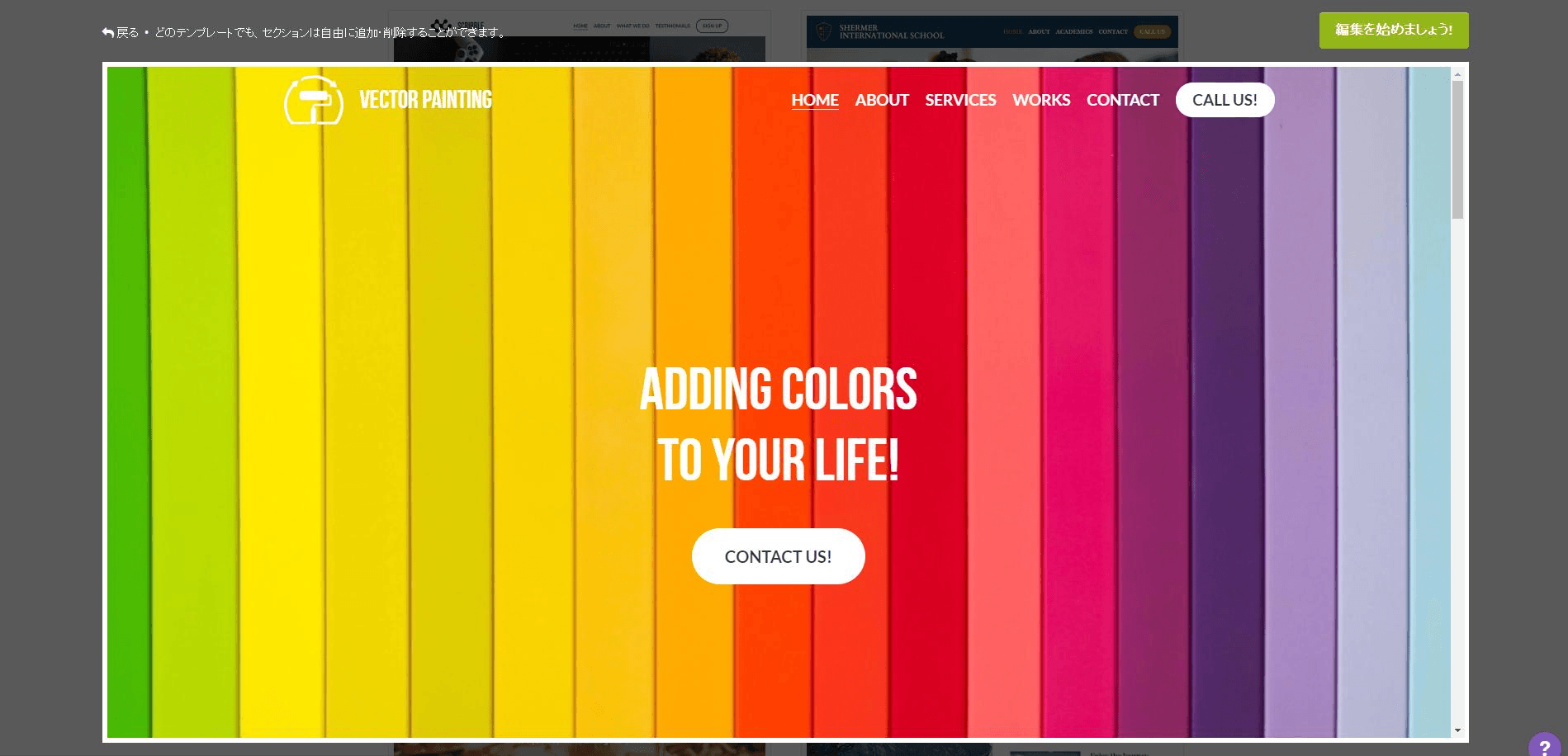Go to SERVICES in the nav bar

tap(960, 100)
